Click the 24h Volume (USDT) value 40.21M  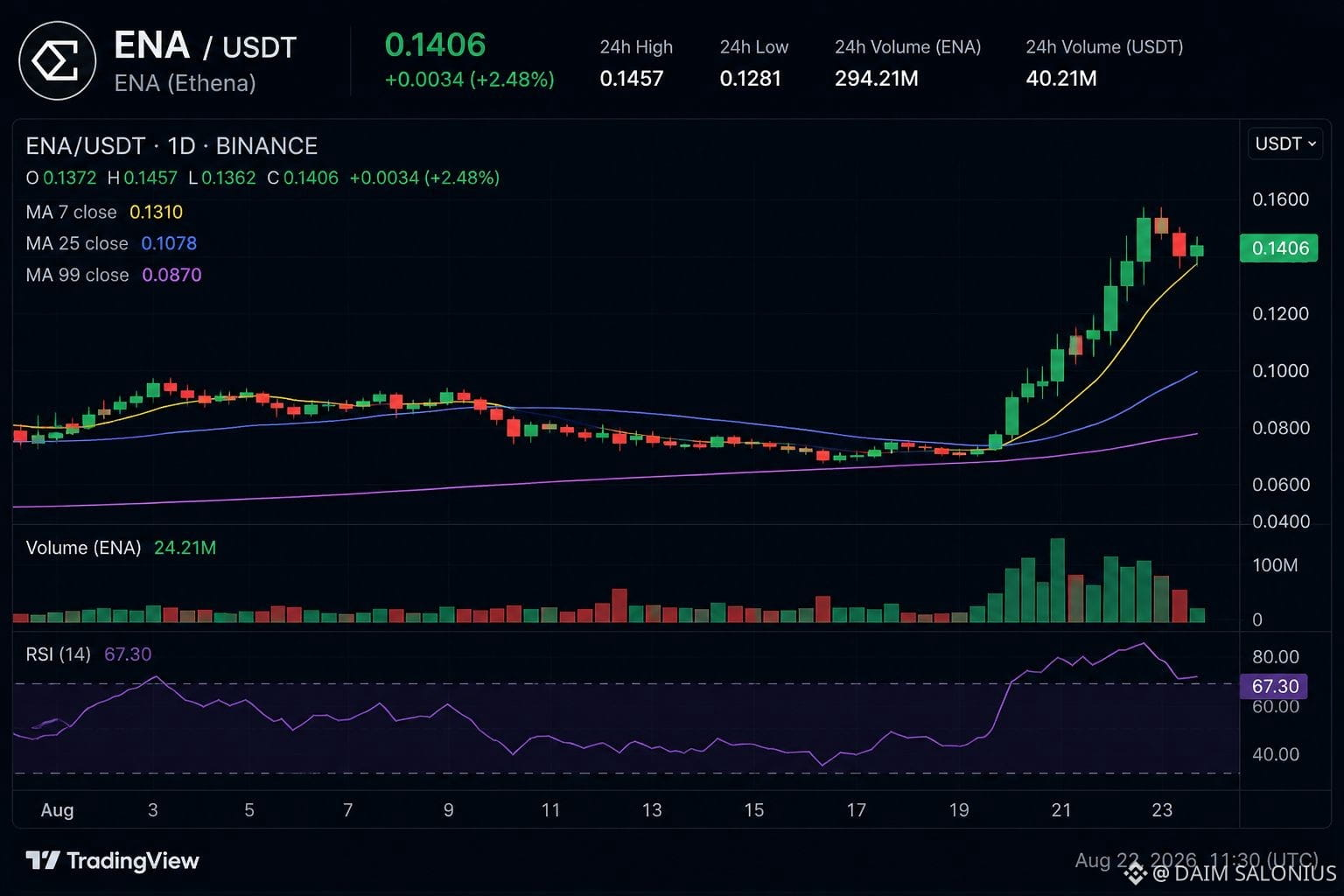(1061, 79)
